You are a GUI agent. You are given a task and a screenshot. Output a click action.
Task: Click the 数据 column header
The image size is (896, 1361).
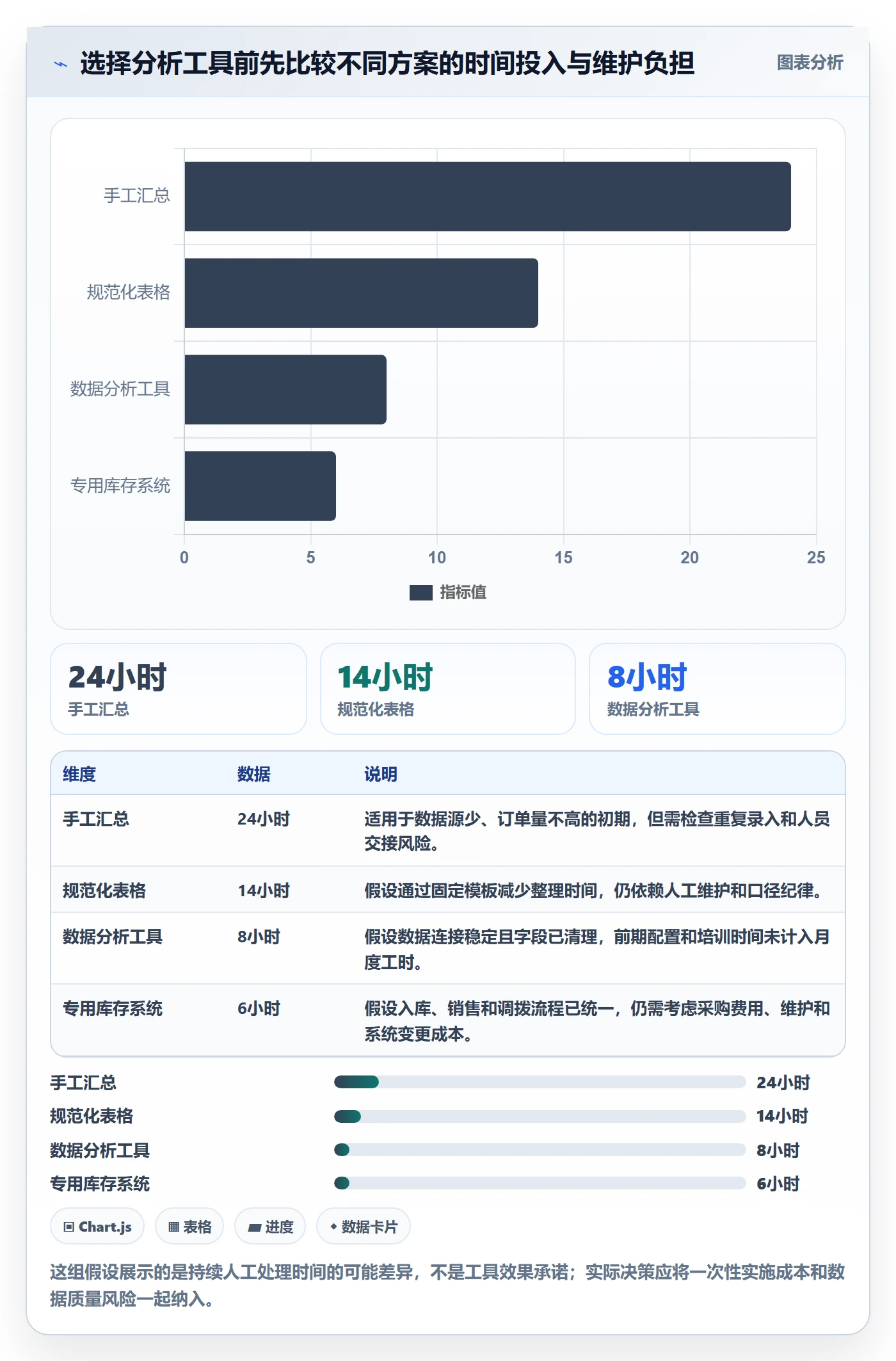pyautogui.click(x=254, y=774)
